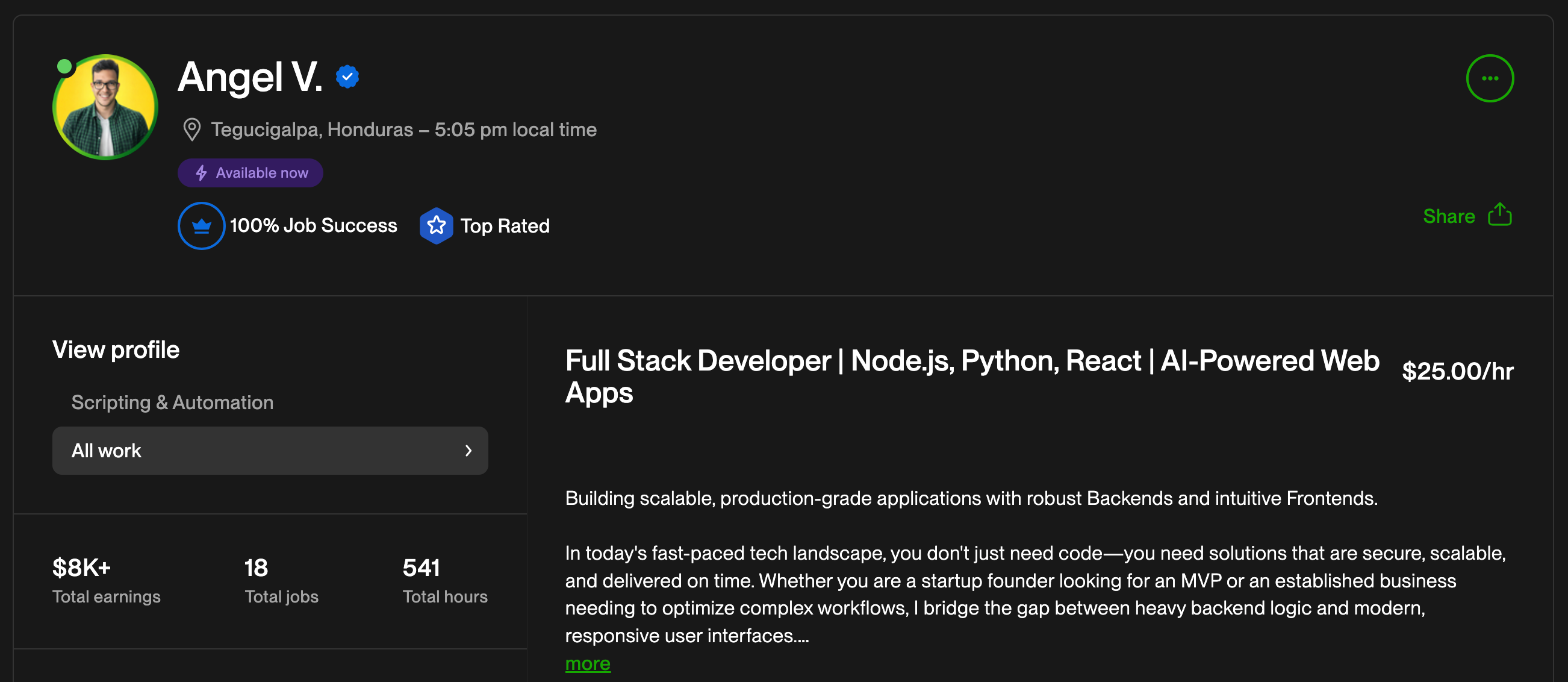The height and width of the screenshot is (682, 1568).
Task: Click the $25.00/hr hourly rate
Action: pyautogui.click(x=1457, y=372)
